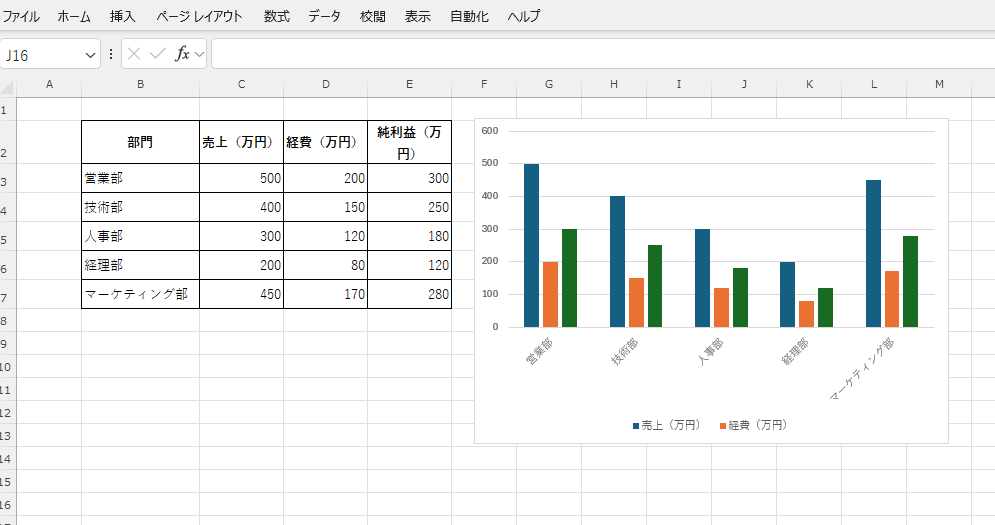Screen dimensions: 995x525
Task: Select row 3 header
Action: point(8,178)
